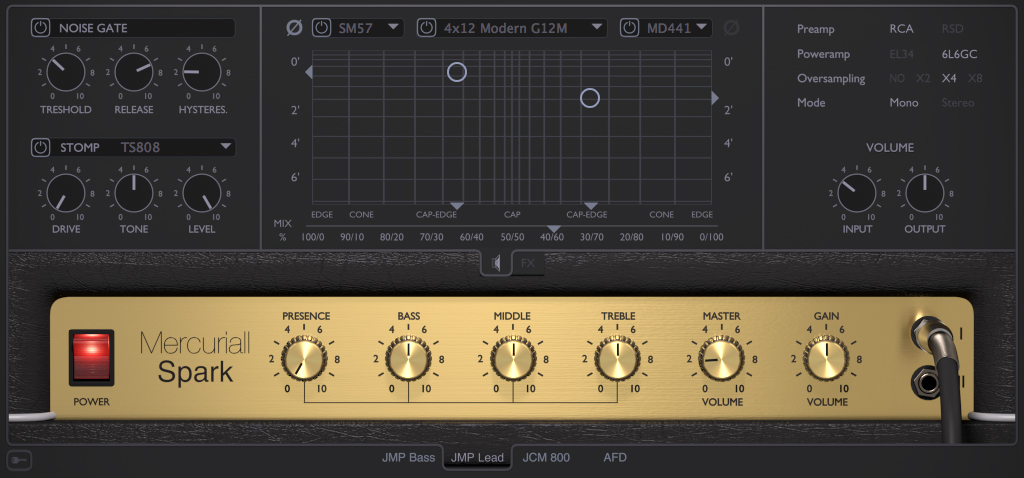Invert phase of the MD441 microphone
The width and height of the screenshot is (1024, 478).
point(731,28)
